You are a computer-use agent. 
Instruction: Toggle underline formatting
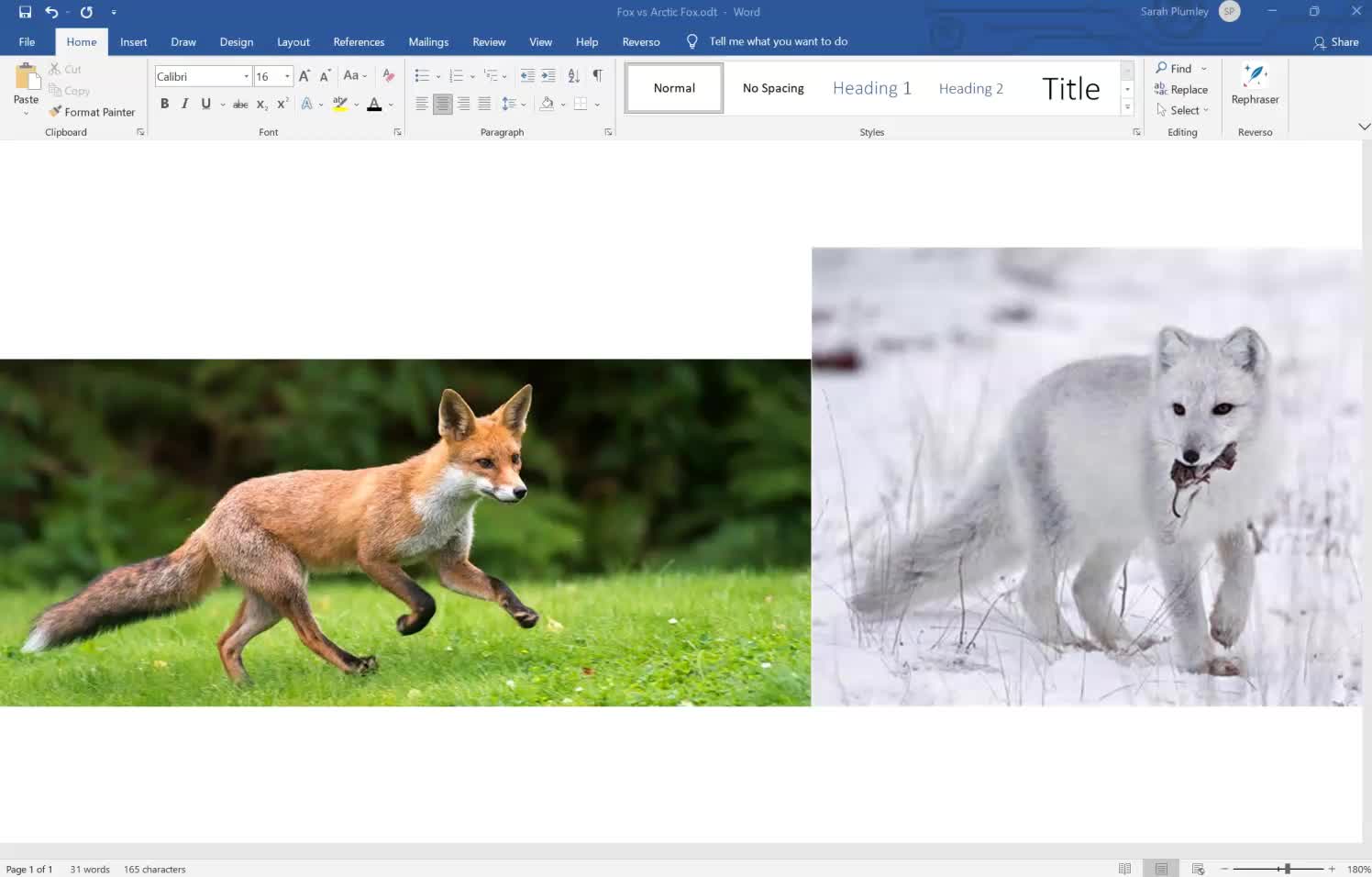coord(206,104)
